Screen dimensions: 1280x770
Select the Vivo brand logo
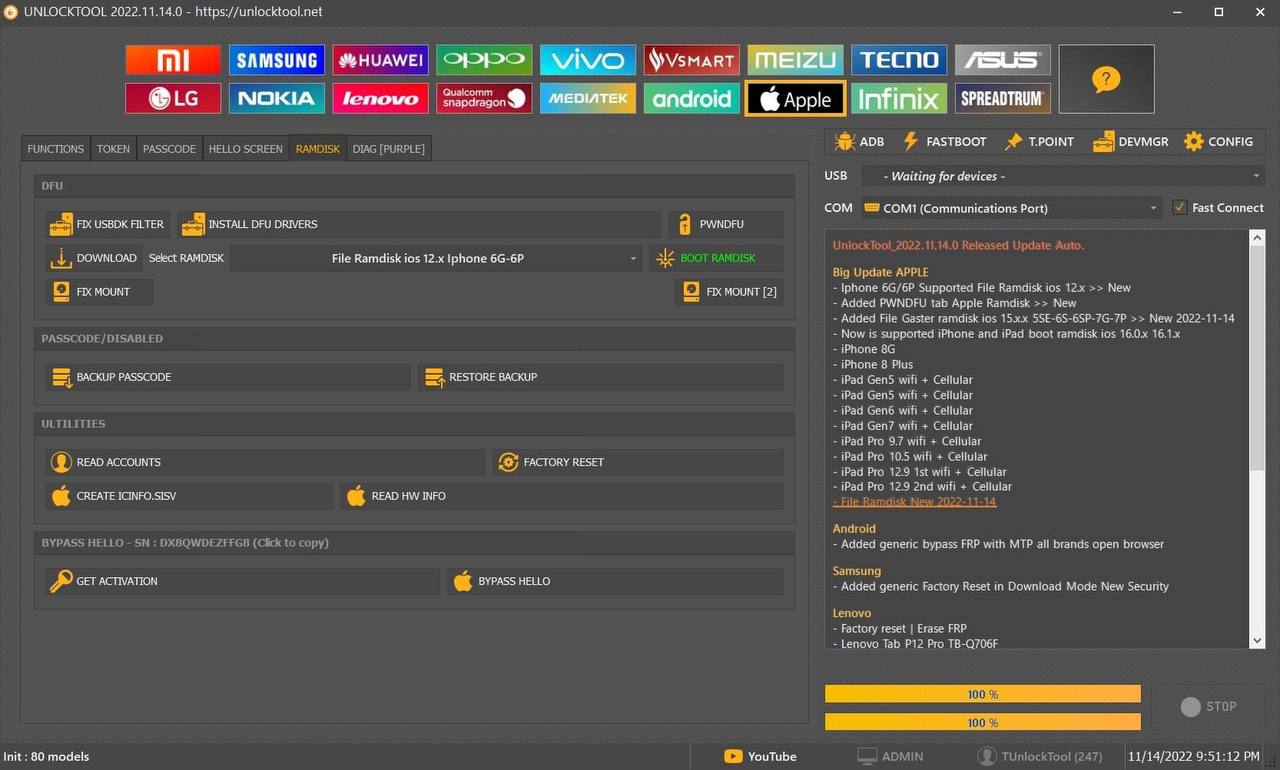coord(588,60)
